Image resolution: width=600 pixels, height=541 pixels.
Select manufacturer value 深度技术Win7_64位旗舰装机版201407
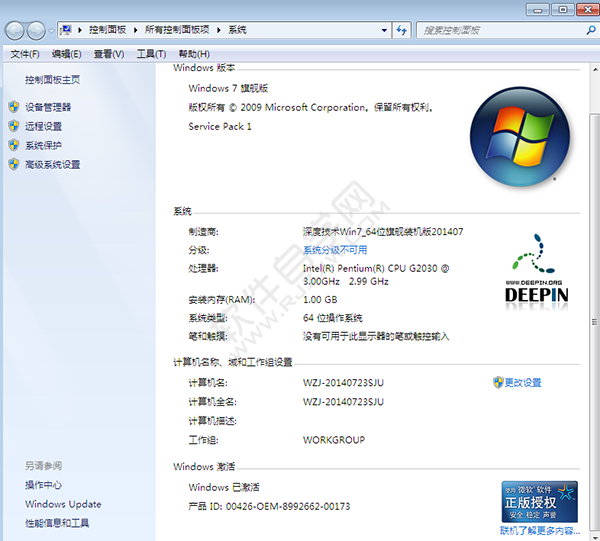(x=383, y=231)
